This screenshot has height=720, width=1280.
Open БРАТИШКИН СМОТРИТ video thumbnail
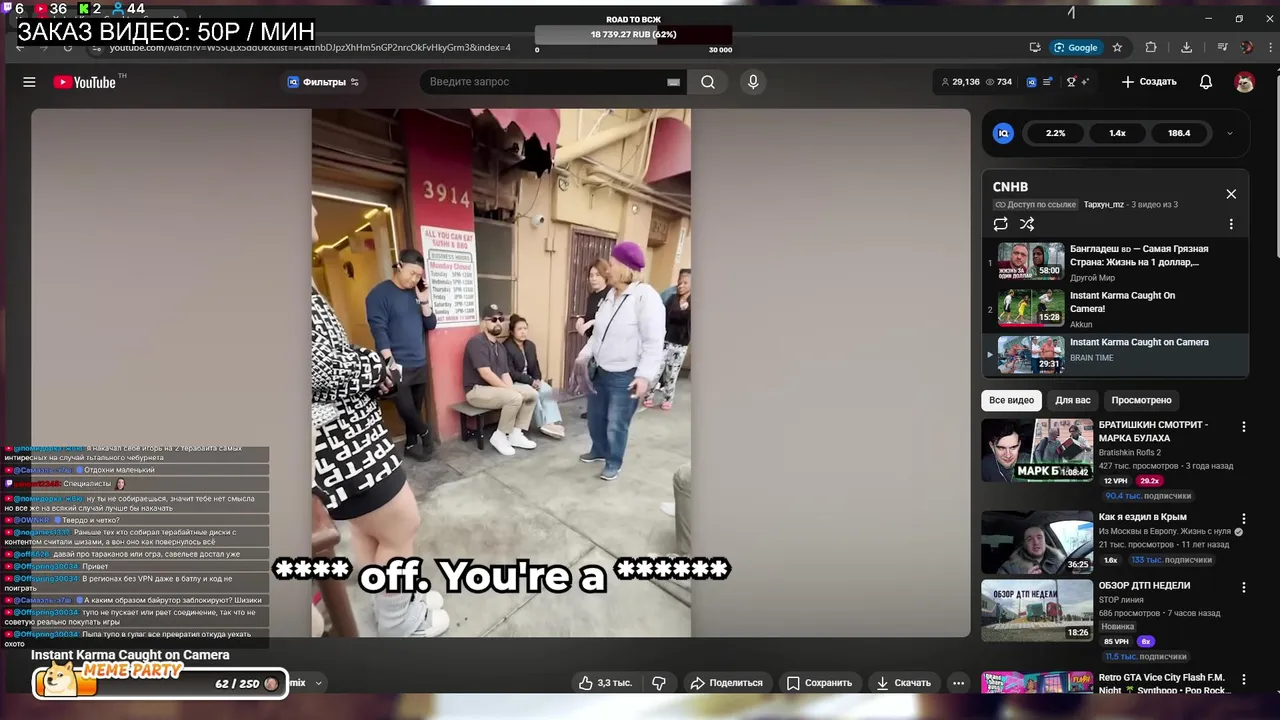point(1037,450)
